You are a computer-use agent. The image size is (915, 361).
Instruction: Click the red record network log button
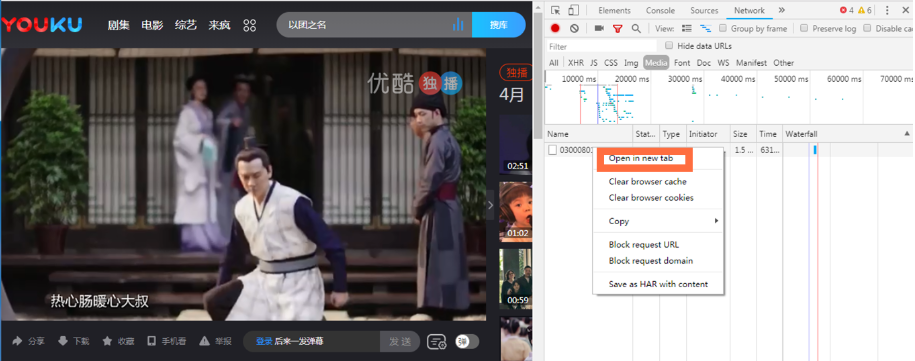[x=556, y=28]
